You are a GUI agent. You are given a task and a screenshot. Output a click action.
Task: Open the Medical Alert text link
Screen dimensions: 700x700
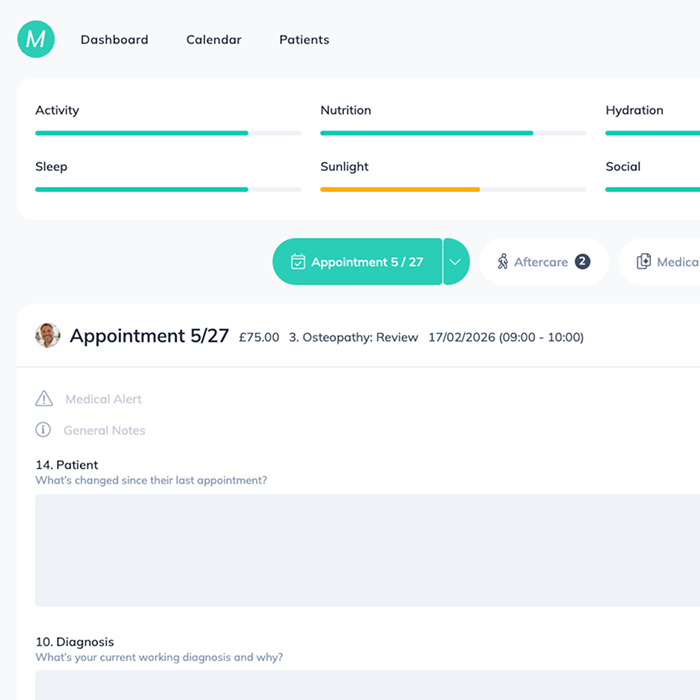(103, 399)
